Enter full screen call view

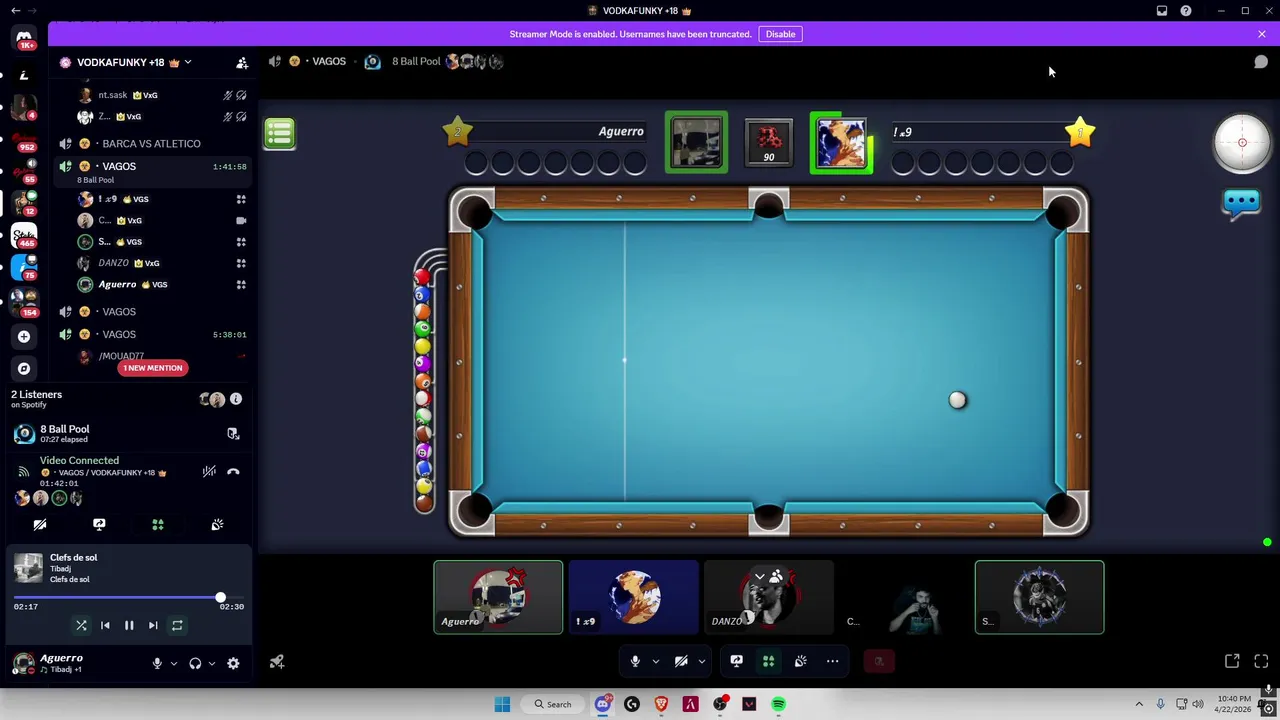click(x=1261, y=661)
